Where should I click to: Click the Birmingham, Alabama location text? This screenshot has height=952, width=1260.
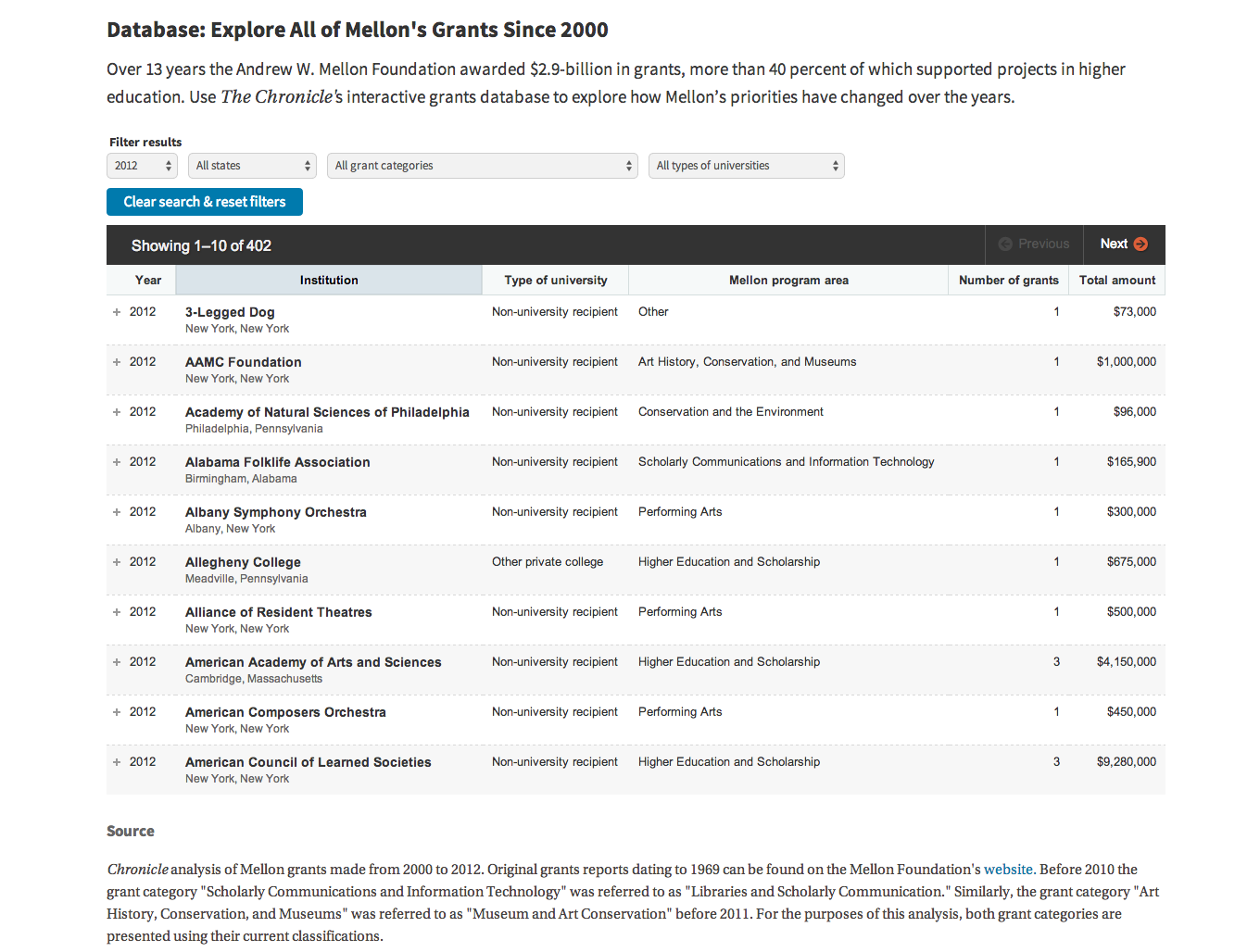(x=241, y=479)
